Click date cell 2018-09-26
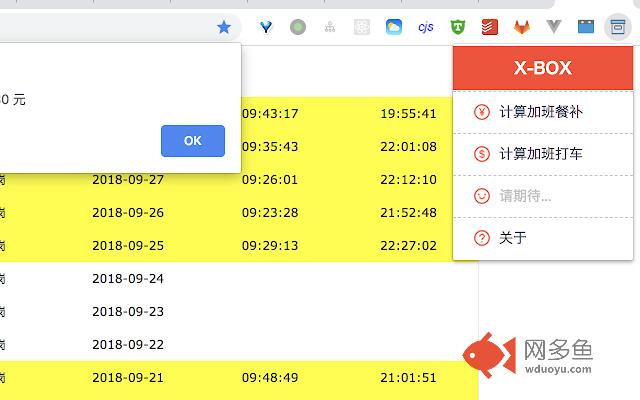640x400 pixels. 128,213
